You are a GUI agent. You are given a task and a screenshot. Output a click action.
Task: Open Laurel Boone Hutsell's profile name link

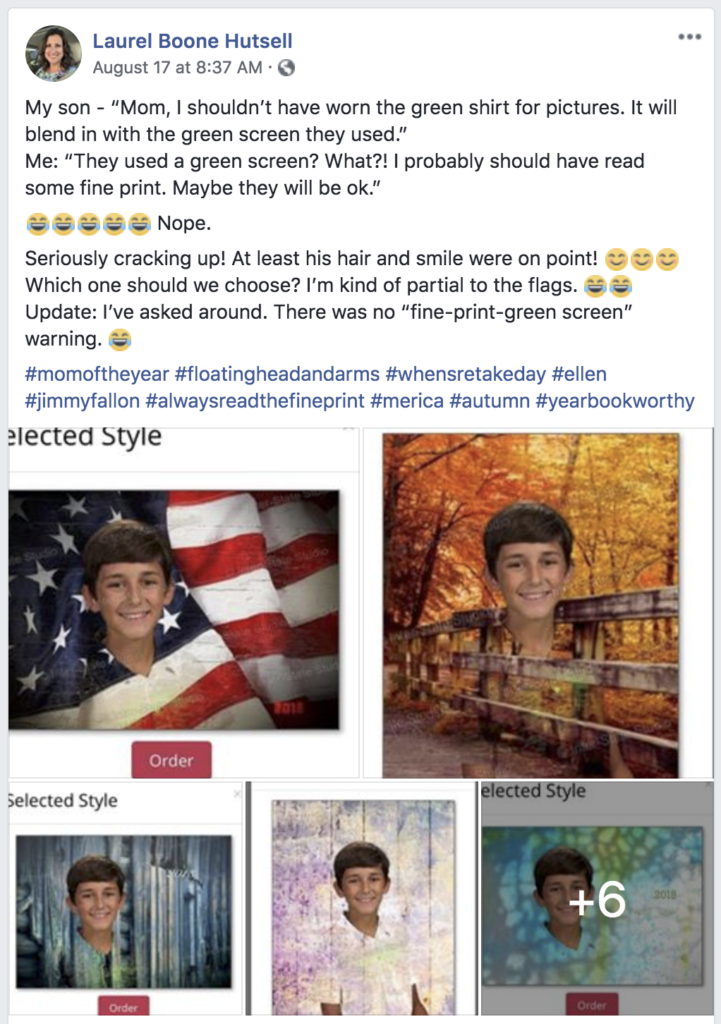[x=193, y=40]
